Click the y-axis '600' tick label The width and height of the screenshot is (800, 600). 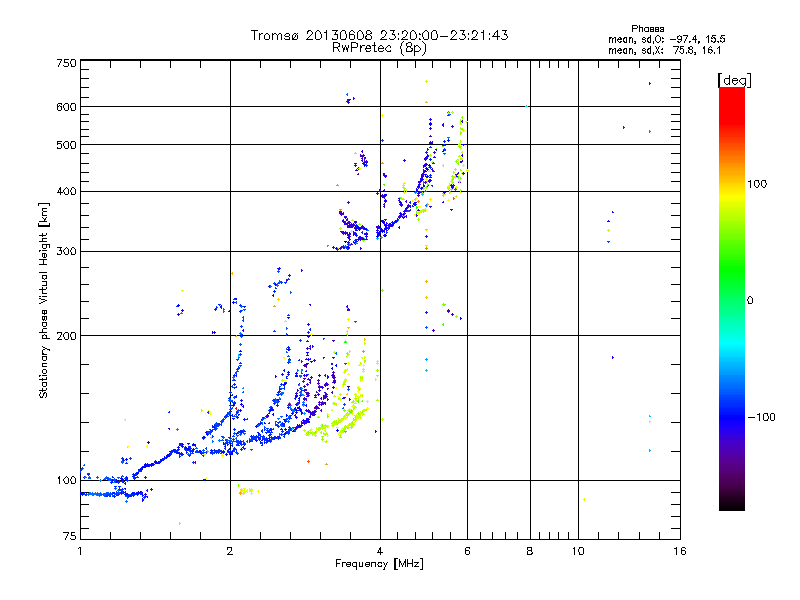(x=66, y=107)
